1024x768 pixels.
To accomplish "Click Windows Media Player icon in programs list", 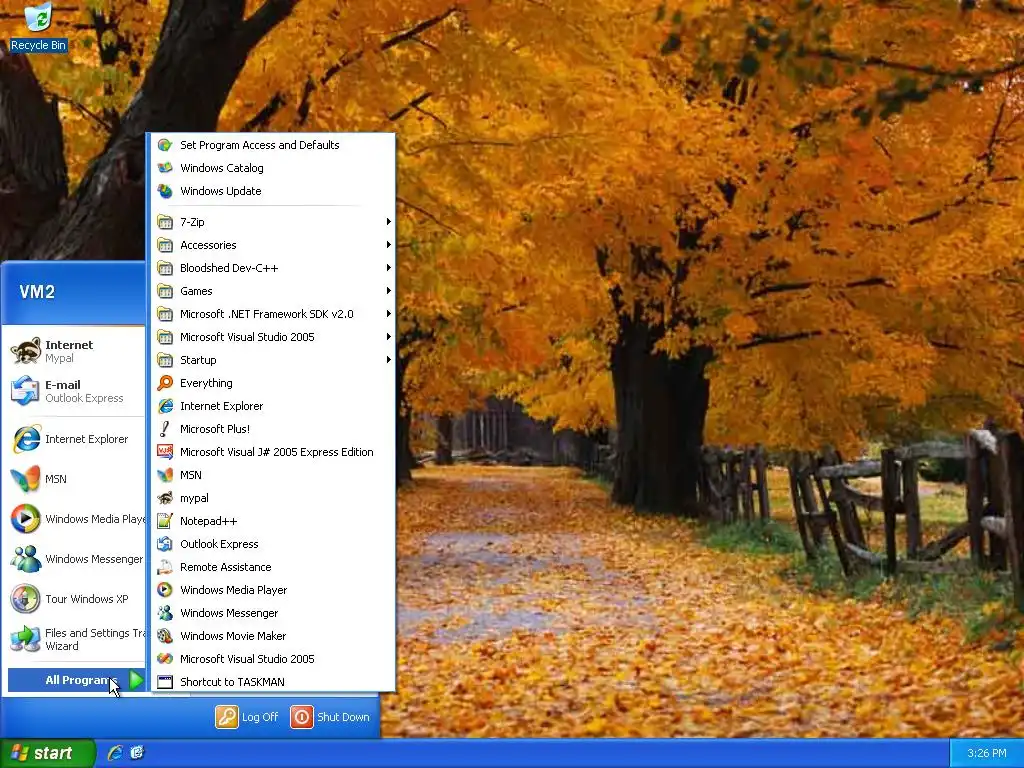I will 165,590.
